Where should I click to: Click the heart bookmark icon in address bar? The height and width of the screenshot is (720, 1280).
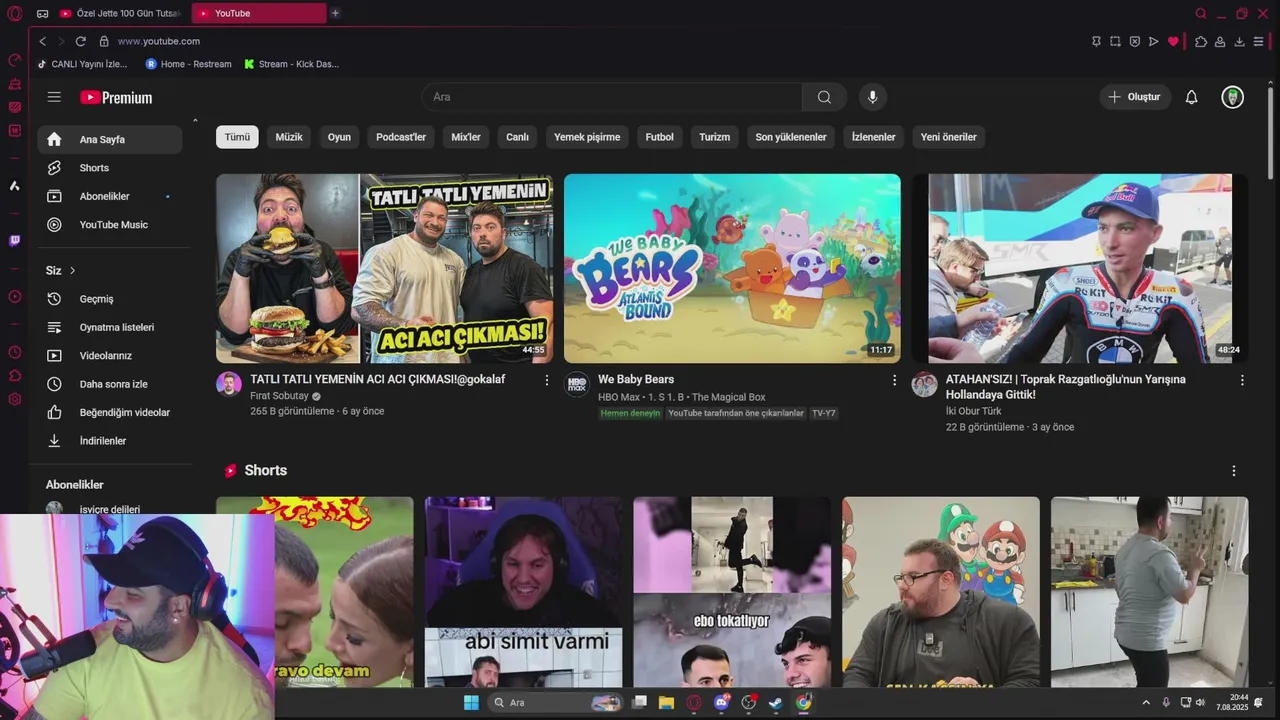pyautogui.click(x=1173, y=41)
